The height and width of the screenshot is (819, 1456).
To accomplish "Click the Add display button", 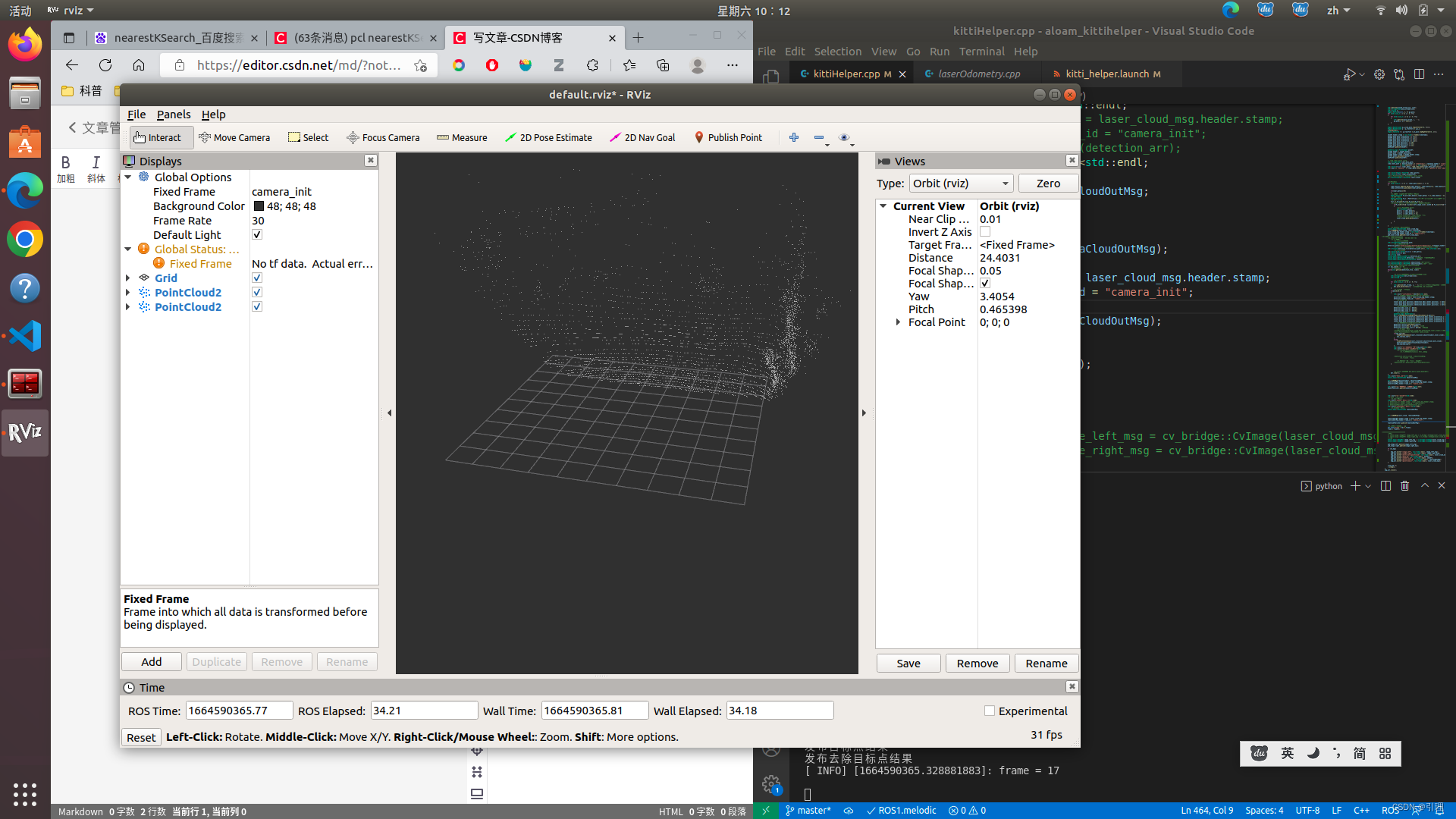I will (x=152, y=662).
